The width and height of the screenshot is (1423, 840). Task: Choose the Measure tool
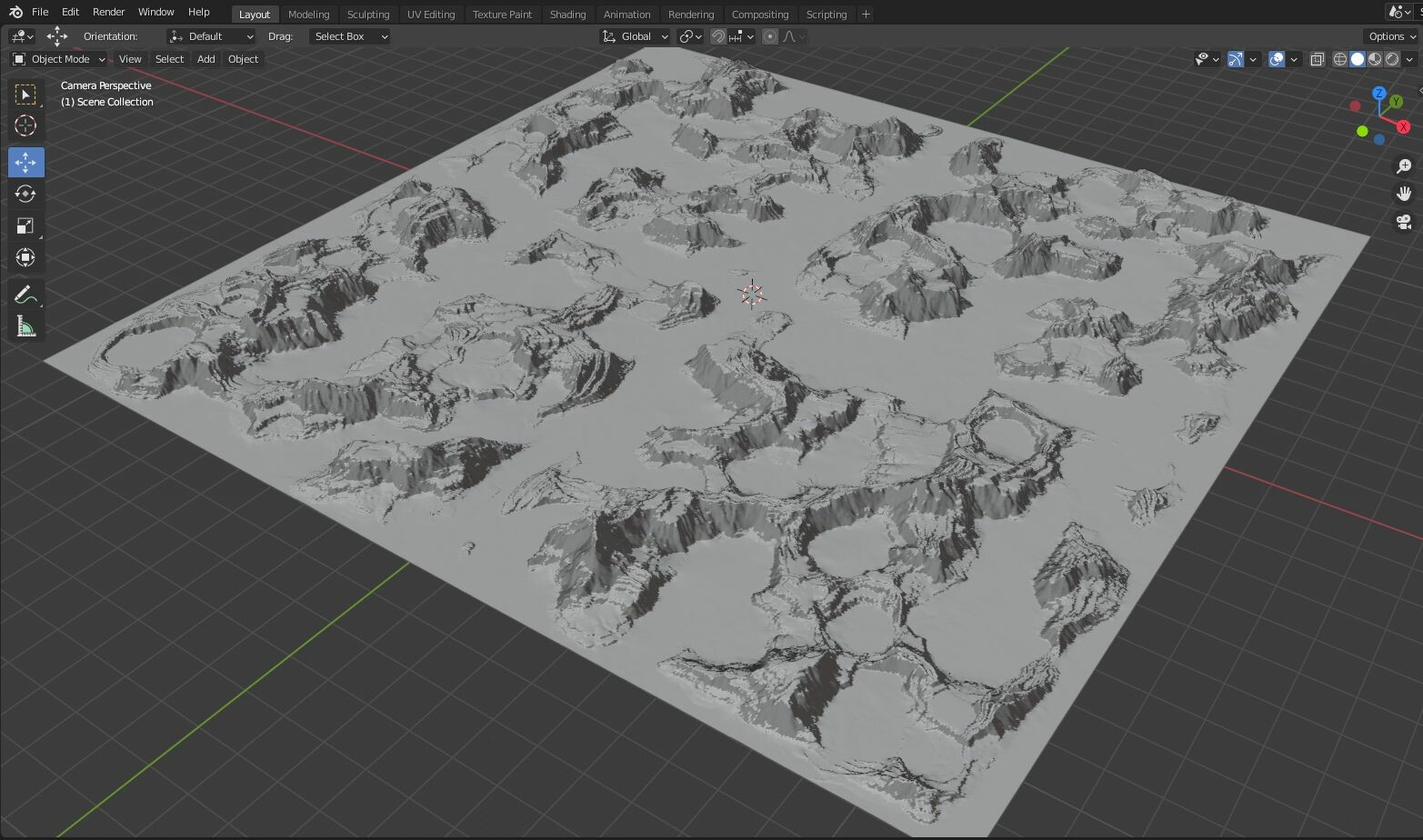pyautogui.click(x=25, y=326)
